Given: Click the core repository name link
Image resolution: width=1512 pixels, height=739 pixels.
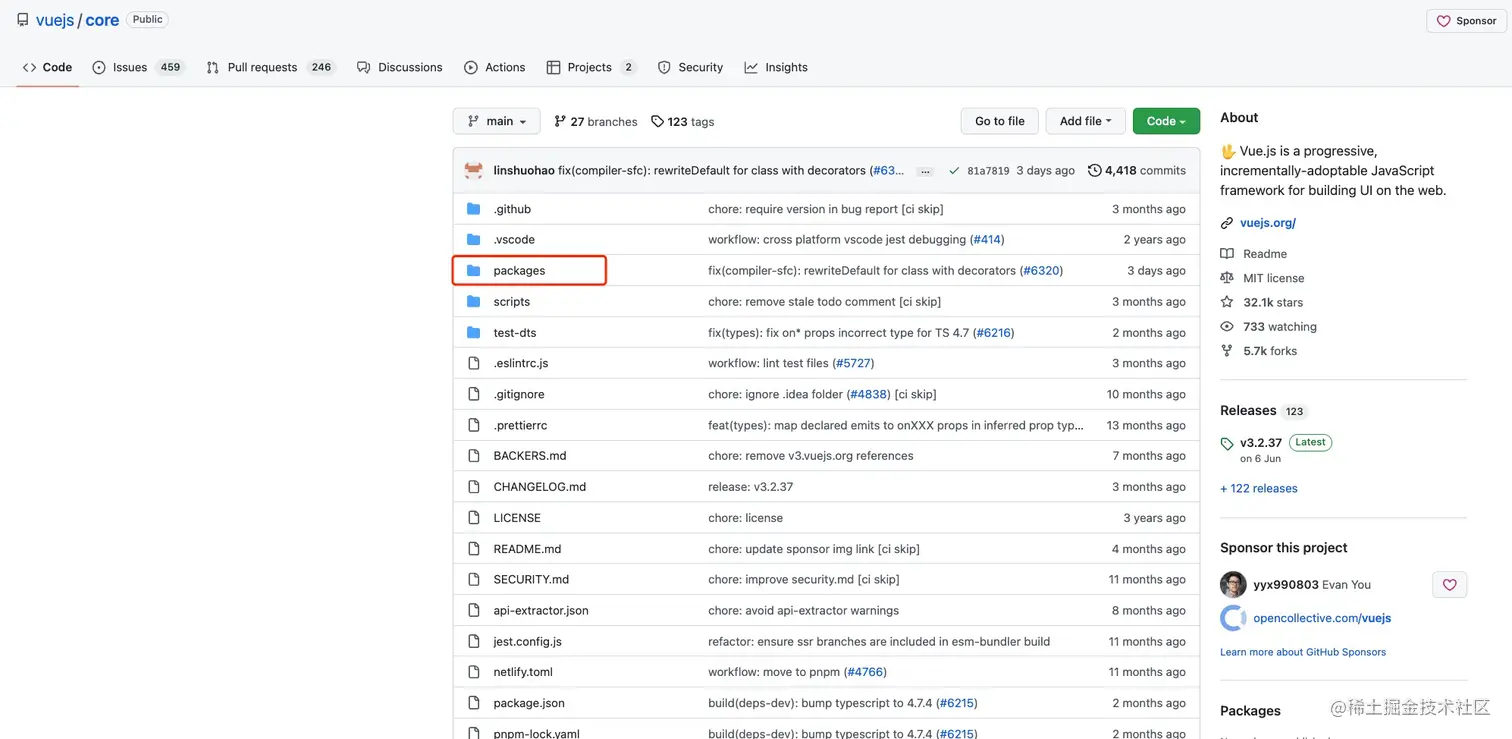Looking at the screenshot, I should click(x=102, y=20).
